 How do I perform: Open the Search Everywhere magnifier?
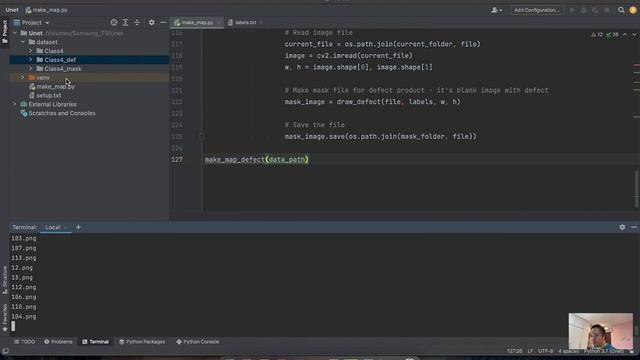tap(621, 10)
